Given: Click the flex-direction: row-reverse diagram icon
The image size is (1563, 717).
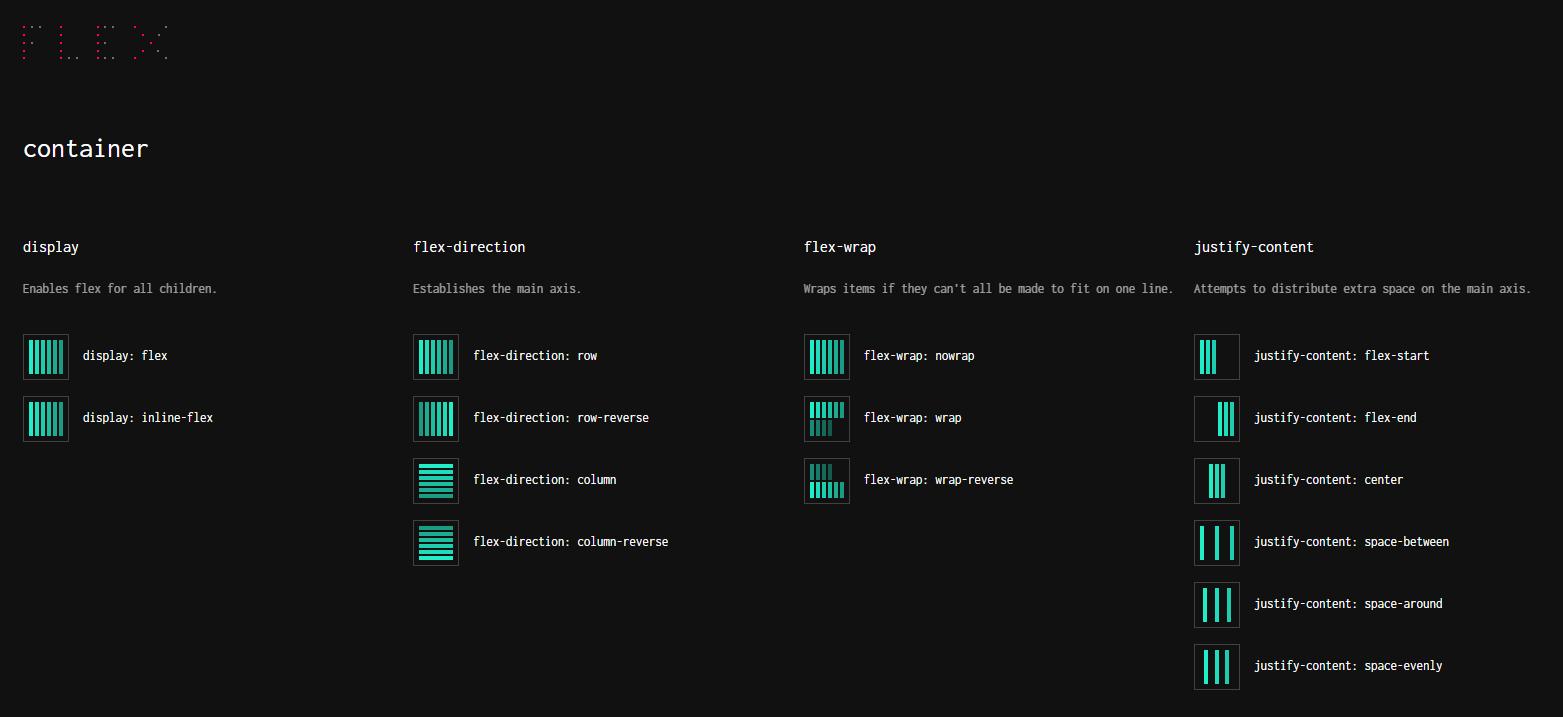Looking at the screenshot, I should (435, 418).
